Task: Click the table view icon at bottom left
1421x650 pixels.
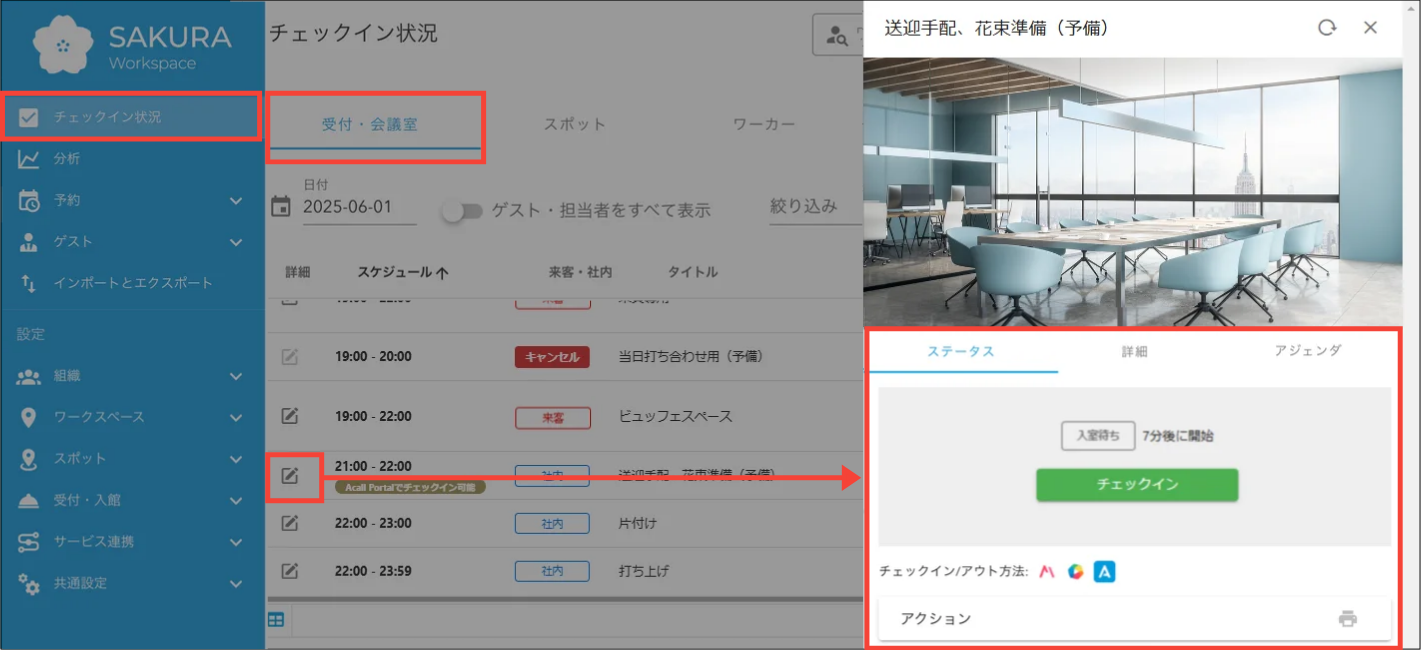Action: (276, 620)
